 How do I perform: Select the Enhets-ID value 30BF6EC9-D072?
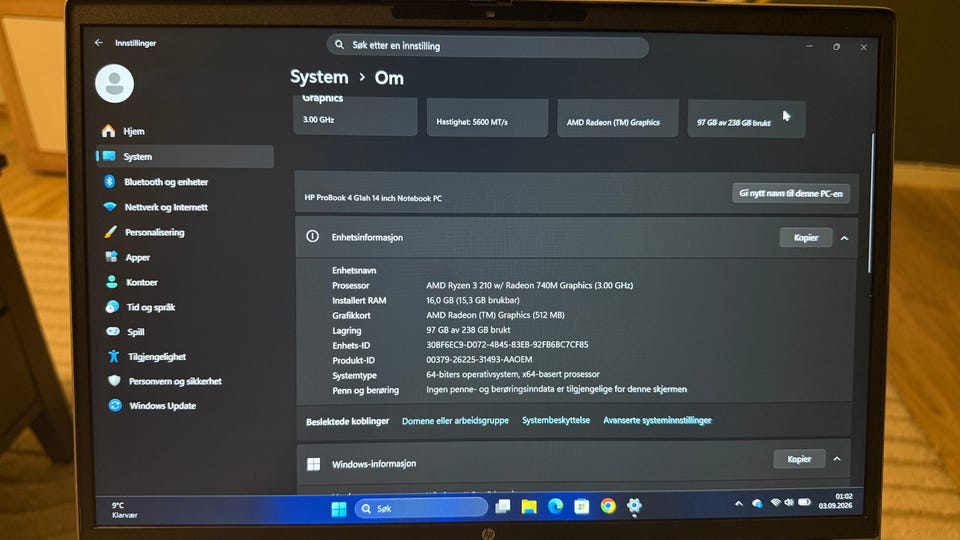(x=507, y=345)
